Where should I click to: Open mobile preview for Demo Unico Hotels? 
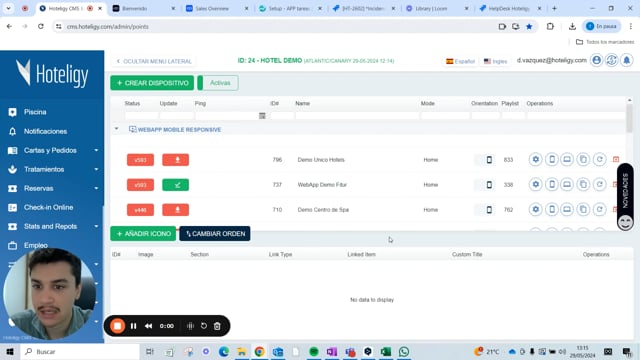(551, 160)
